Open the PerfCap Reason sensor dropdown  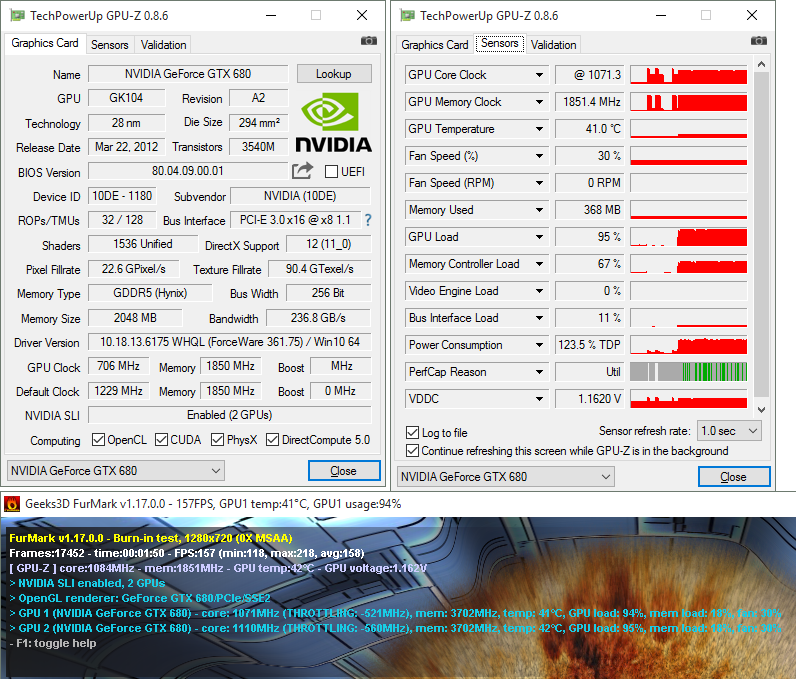pos(539,372)
